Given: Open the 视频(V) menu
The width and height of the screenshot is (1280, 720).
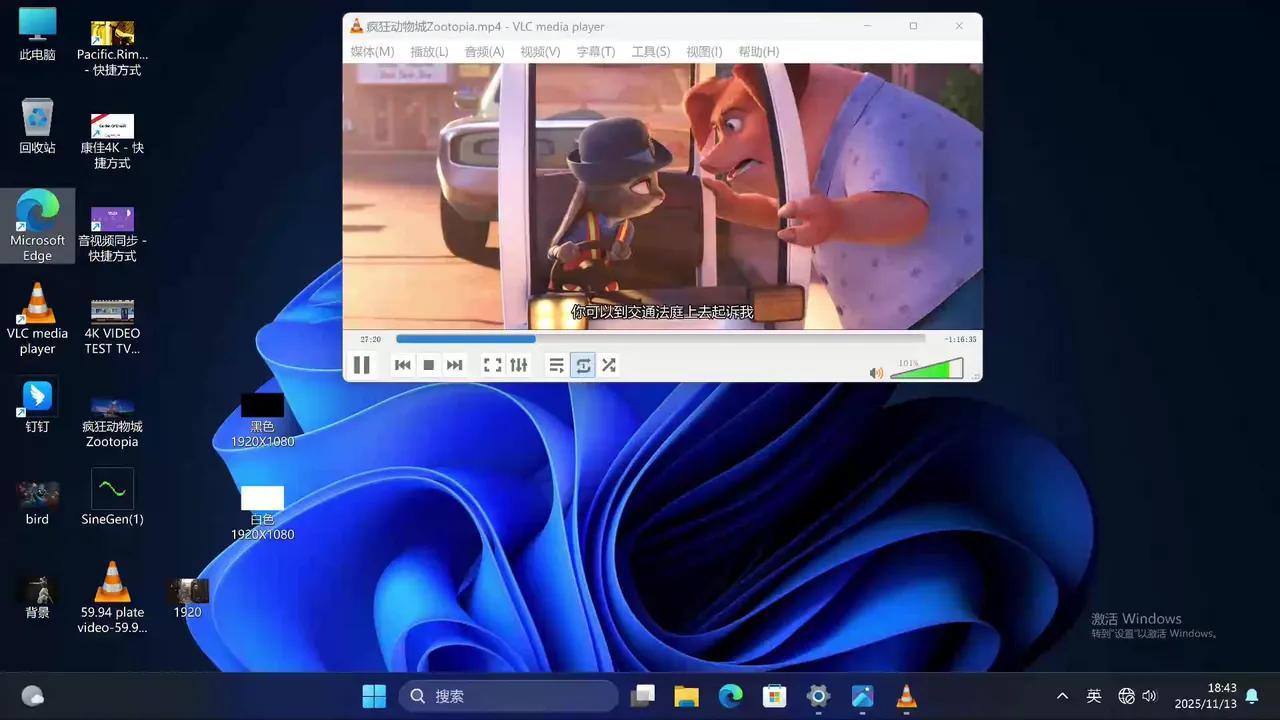Looking at the screenshot, I should tap(540, 52).
